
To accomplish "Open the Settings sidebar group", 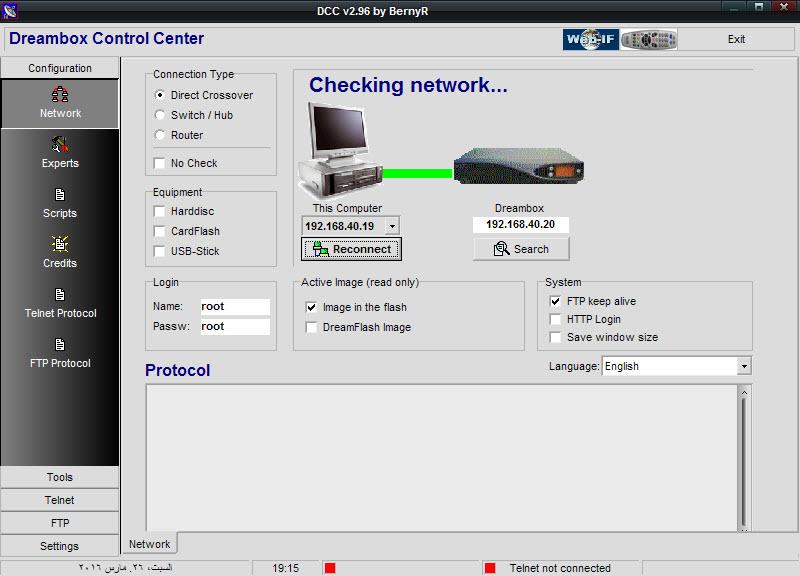I will (x=60, y=546).
